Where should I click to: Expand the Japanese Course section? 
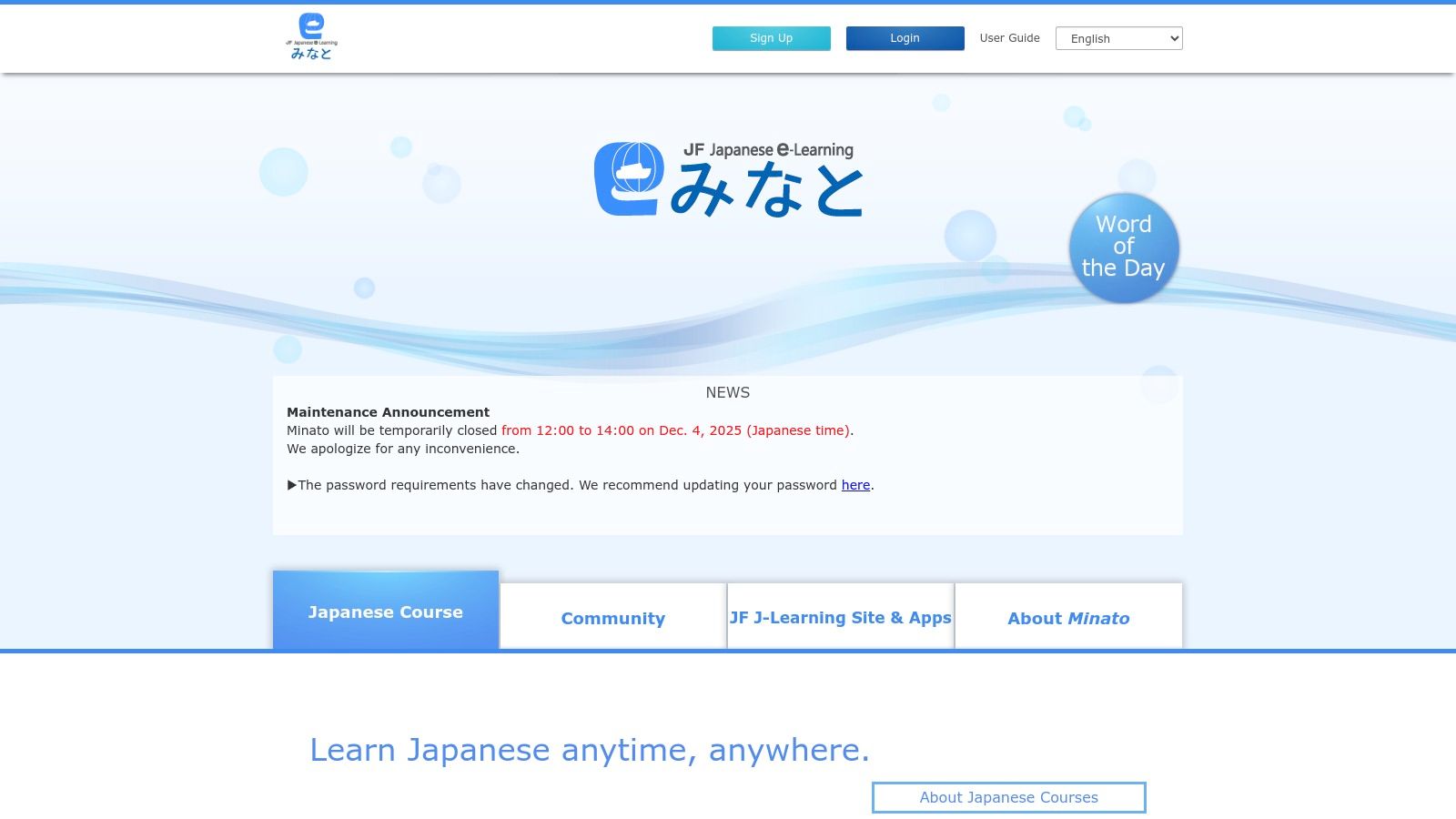[385, 612]
